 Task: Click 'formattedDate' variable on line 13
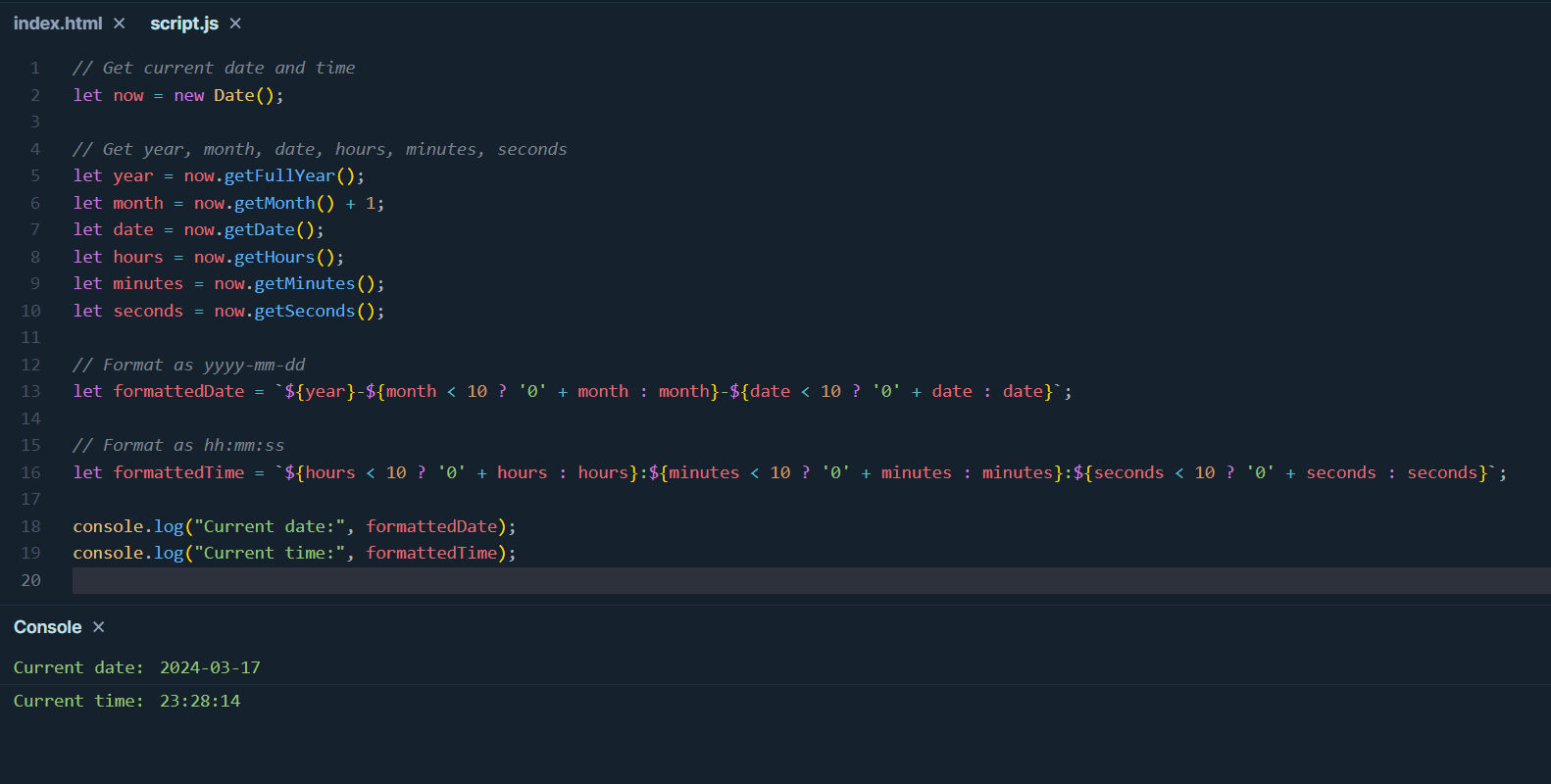(179, 391)
